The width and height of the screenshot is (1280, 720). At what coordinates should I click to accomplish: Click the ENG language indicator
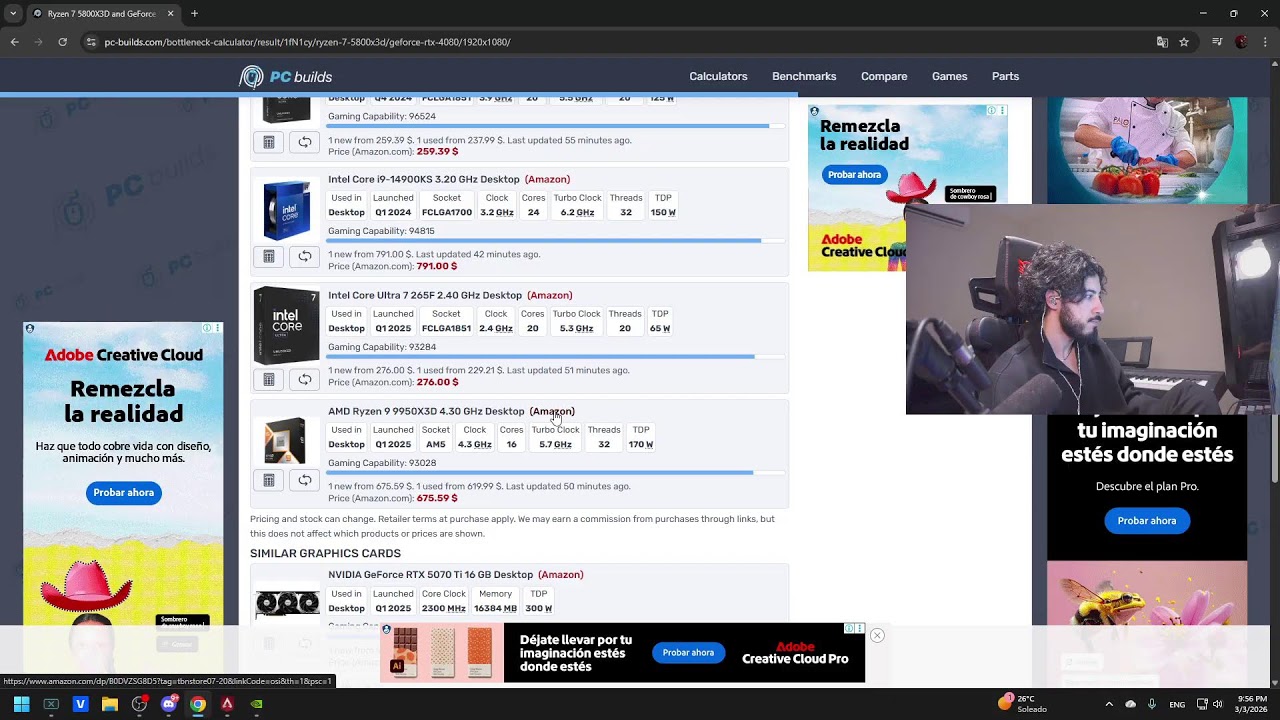tap(1177, 705)
